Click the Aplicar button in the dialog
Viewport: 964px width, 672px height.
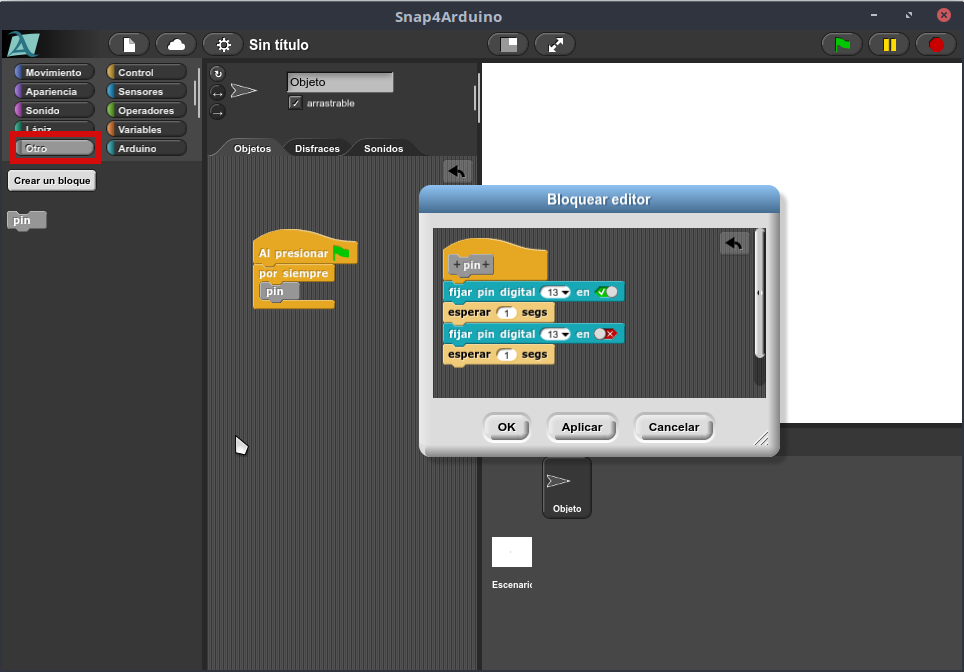point(582,427)
